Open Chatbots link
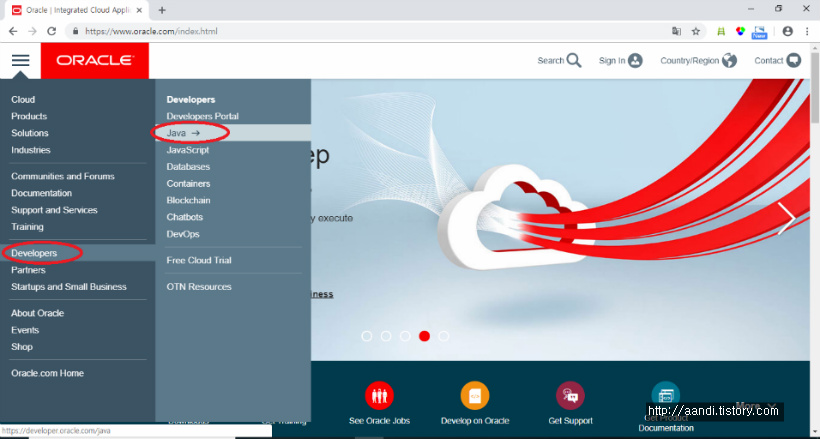The image size is (820, 439). pyautogui.click(x=185, y=217)
